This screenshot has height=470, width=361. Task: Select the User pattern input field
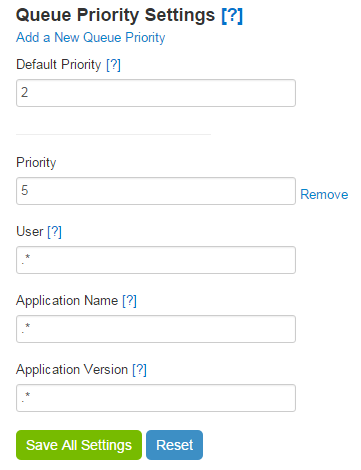point(156,260)
